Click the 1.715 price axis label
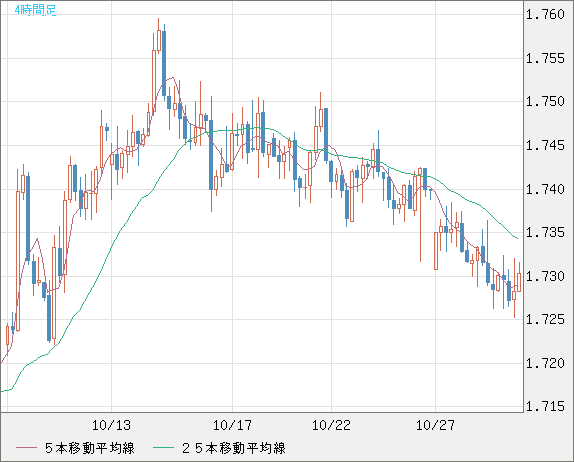Viewport: 574px width, 462px height. coord(545,406)
